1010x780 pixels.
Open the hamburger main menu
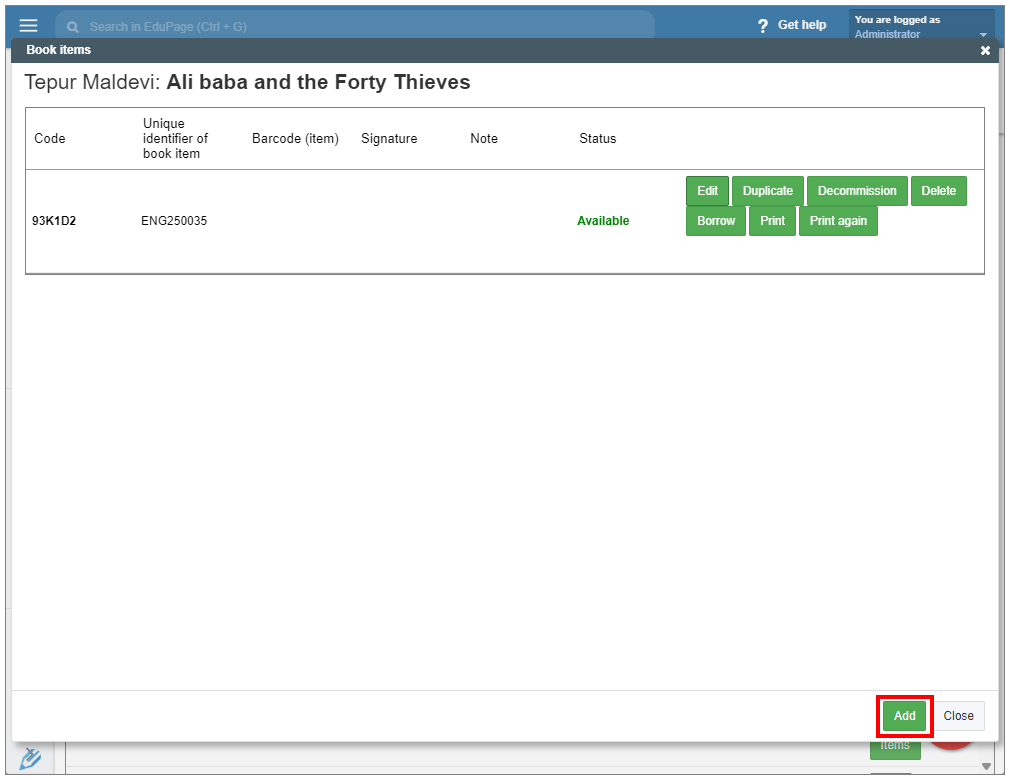(28, 25)
